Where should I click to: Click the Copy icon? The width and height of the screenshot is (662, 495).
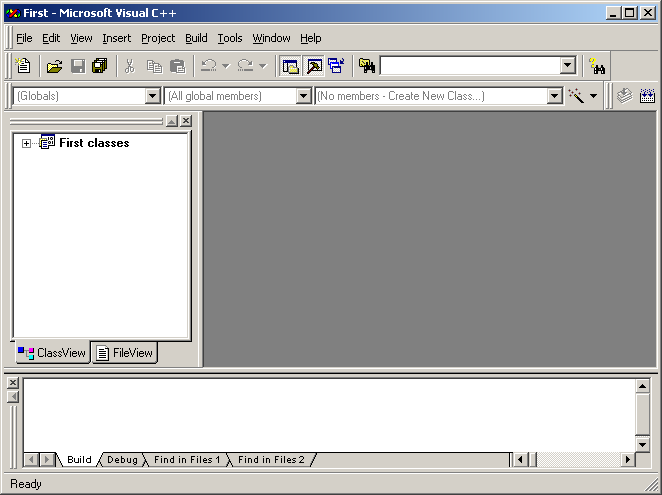154,66
